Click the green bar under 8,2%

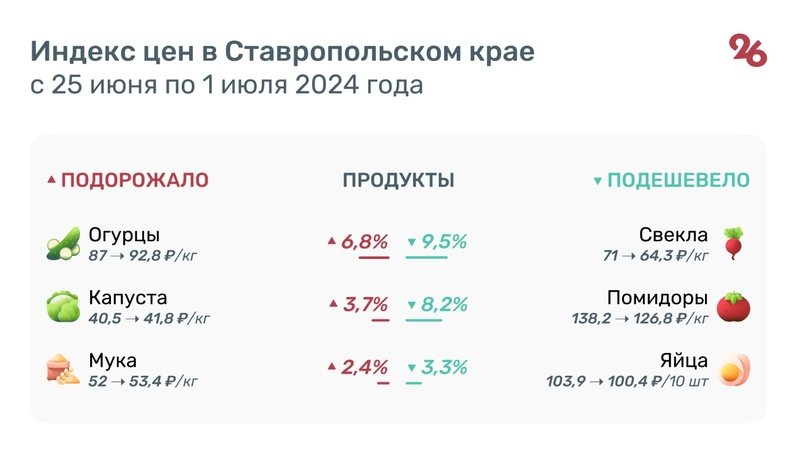[x=424, y=320]
